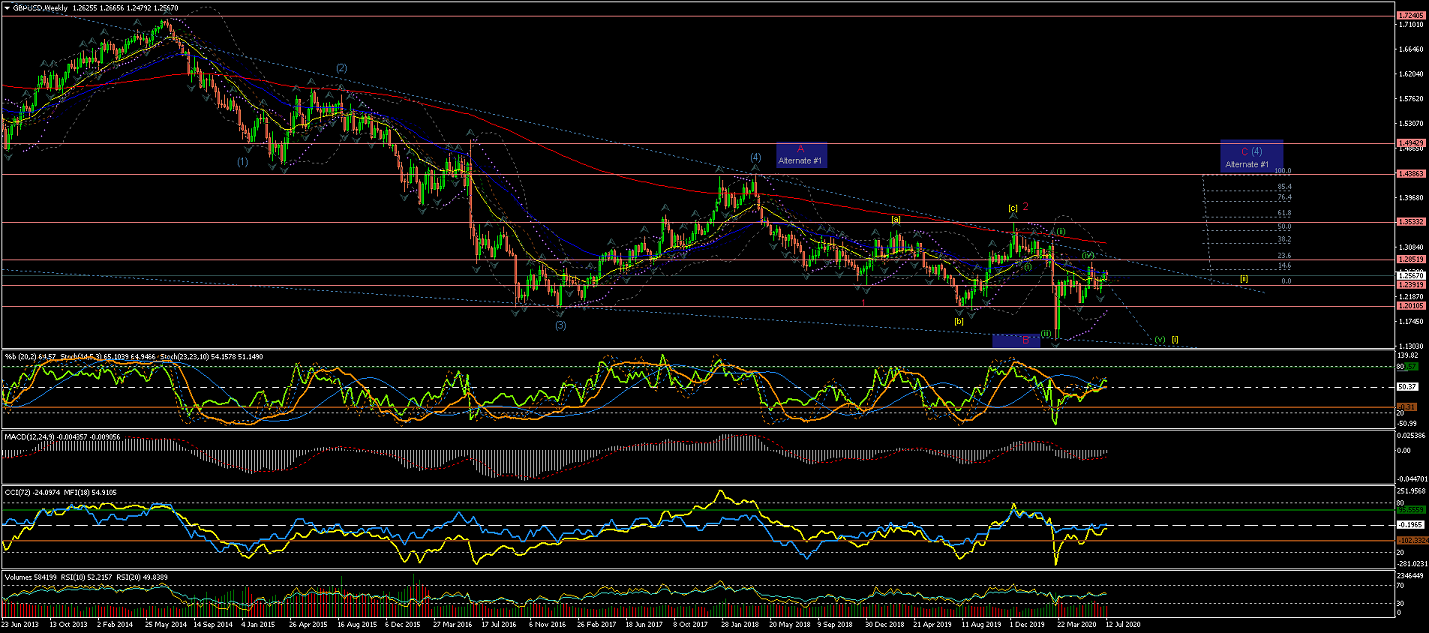Select the blue (3) wave label

(560, 325)
